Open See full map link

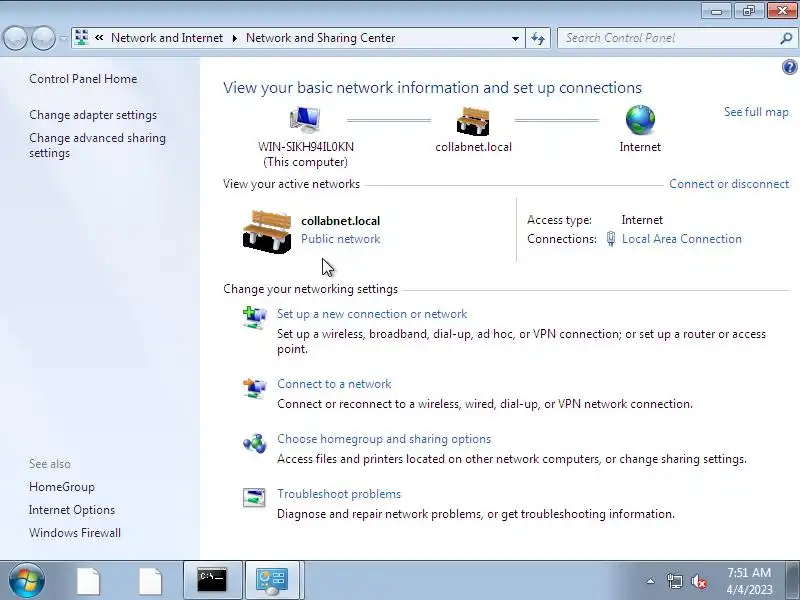coord(756,112)
